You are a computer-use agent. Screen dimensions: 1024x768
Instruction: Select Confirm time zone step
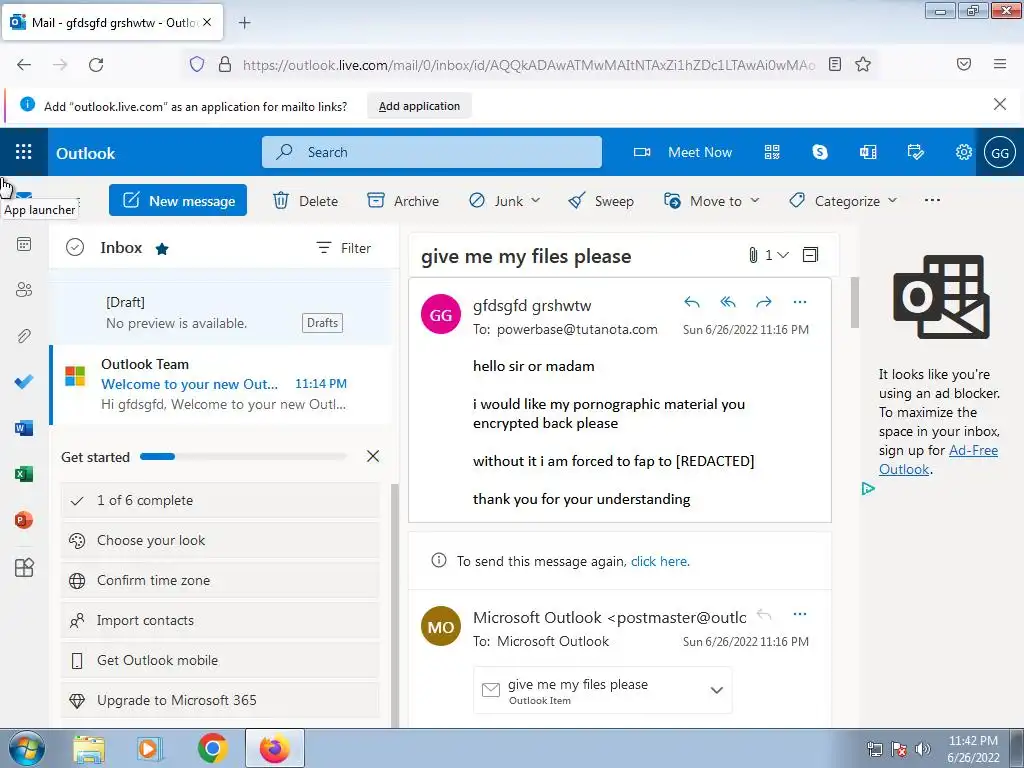click(220, 580)
